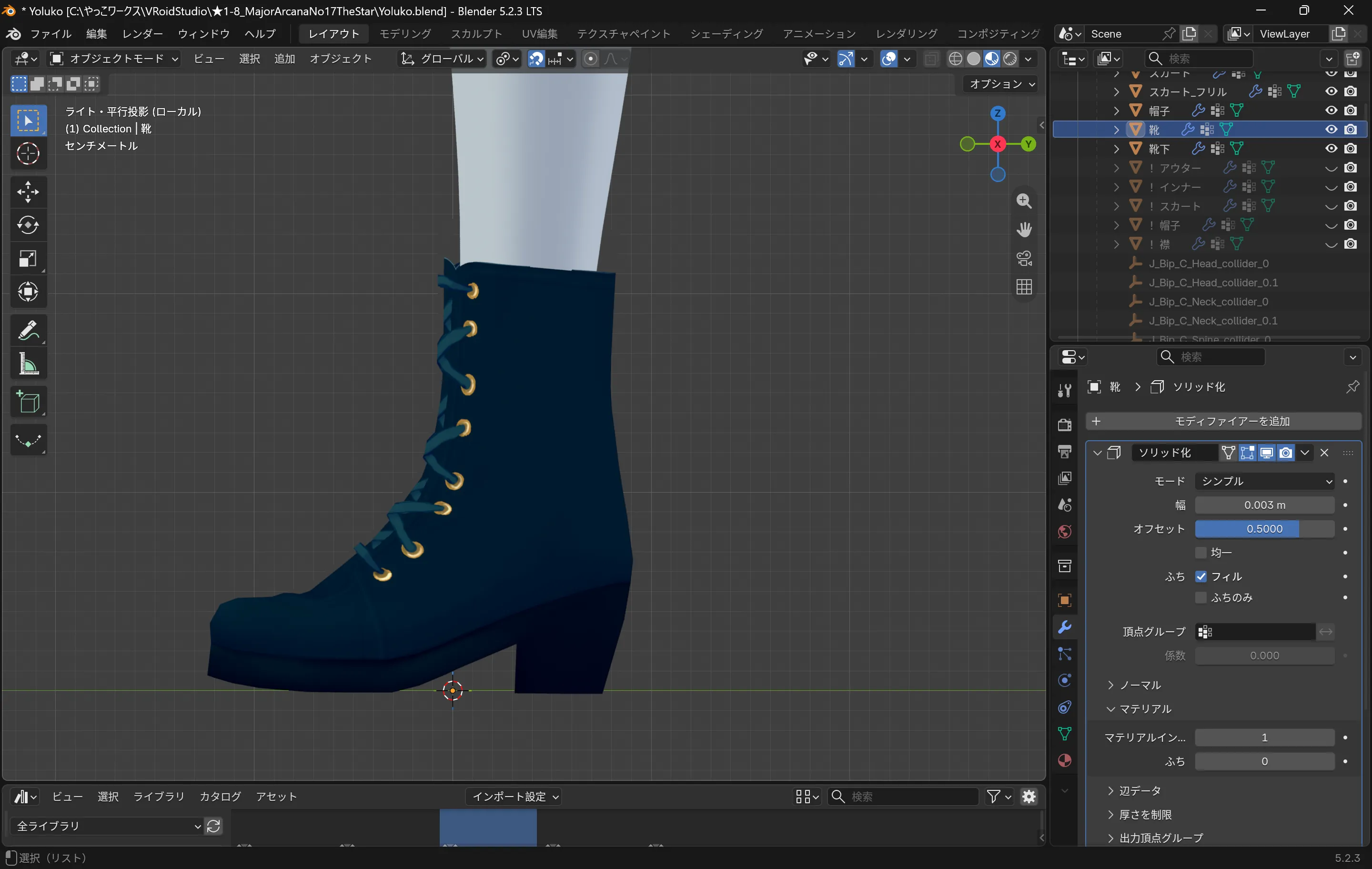Open the オプション button in viewport
The image size is (1372, 869).
[1001, 84]
